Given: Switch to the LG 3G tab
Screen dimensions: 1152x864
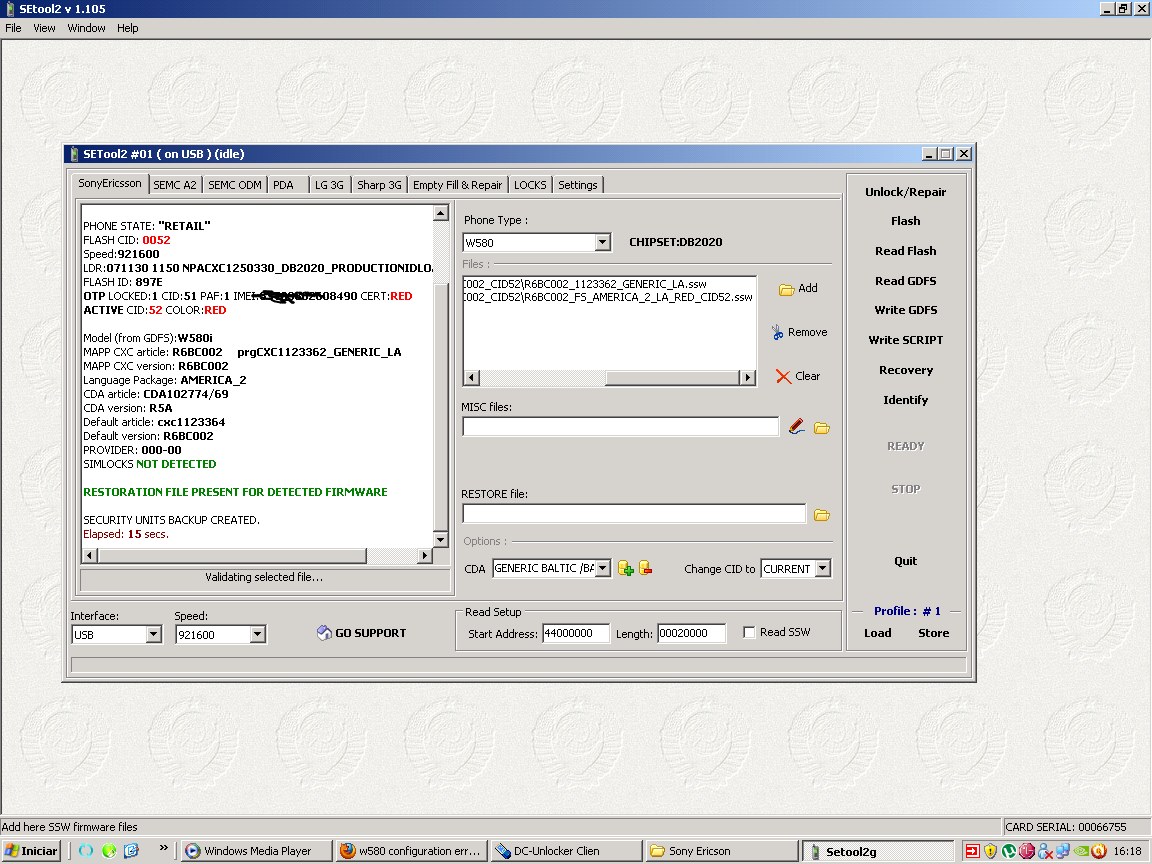Looking at the screenshot, I should pos(329,185).
